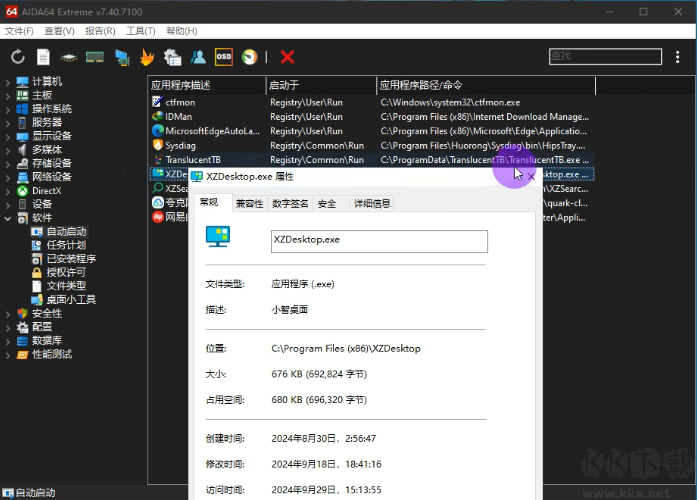Click the XZDesktop program icon in dialog
Image resolution: width=697 pixels, height=500 pixels.
(x=217, y=236)
